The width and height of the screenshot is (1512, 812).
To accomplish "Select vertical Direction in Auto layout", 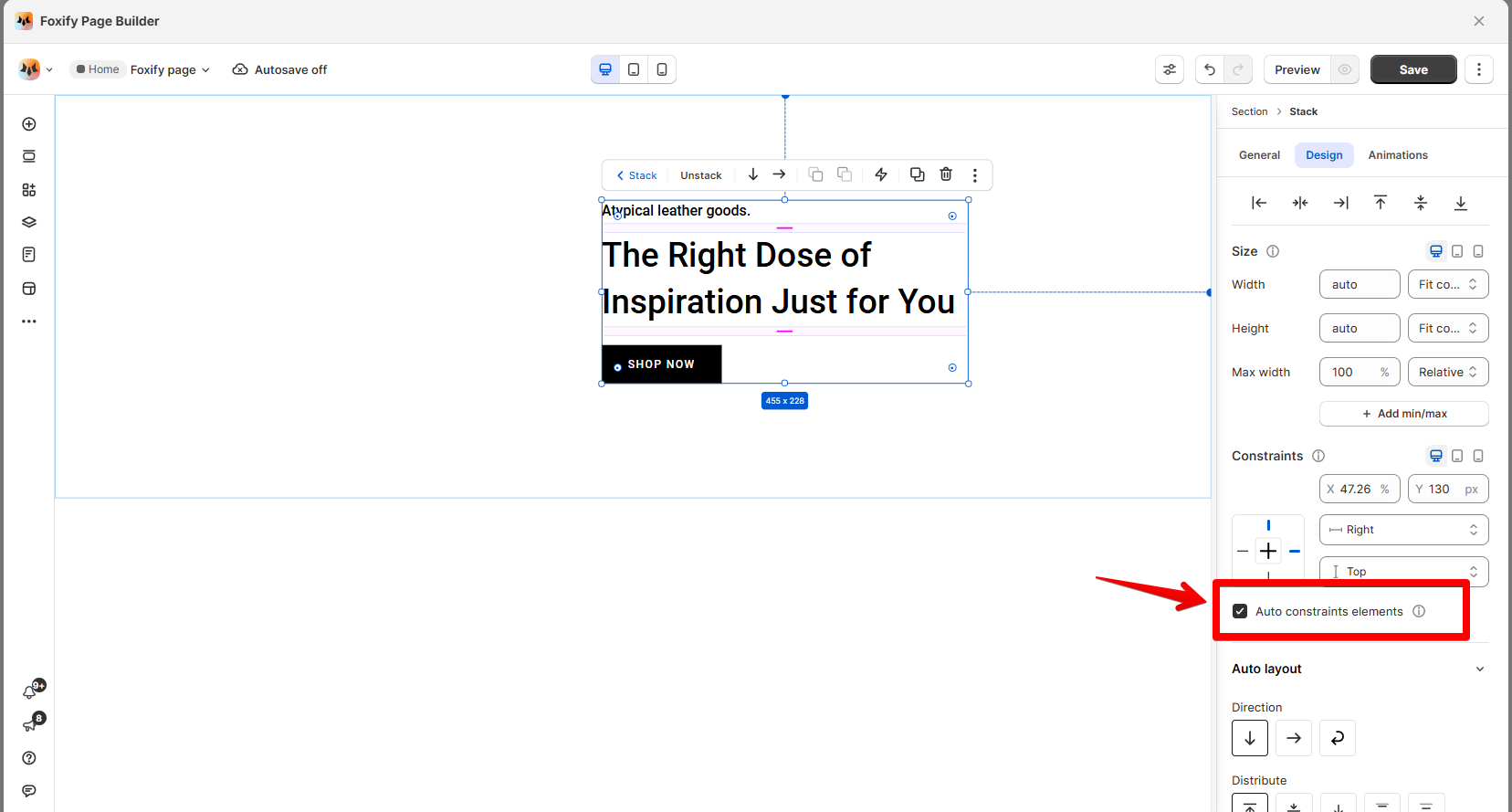I will click(1250, 738).
